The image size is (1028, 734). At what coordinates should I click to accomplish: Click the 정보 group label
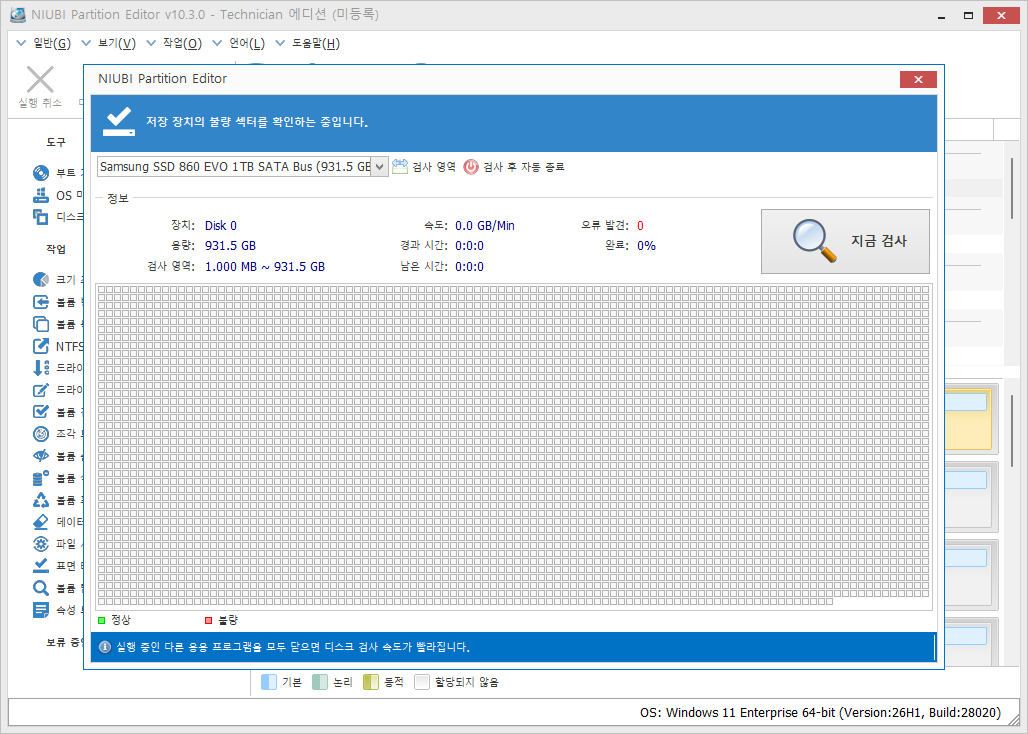(x=118, y=197)
